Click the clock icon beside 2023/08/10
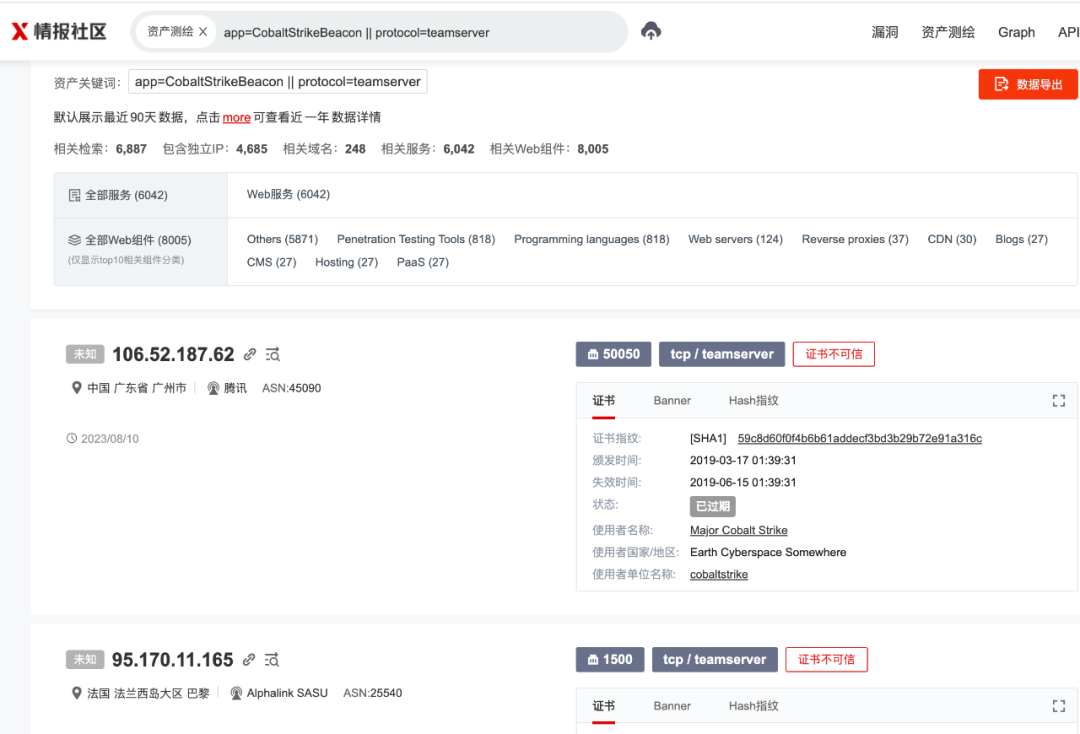Screen dimensions: 1080x734 [72, 438]
